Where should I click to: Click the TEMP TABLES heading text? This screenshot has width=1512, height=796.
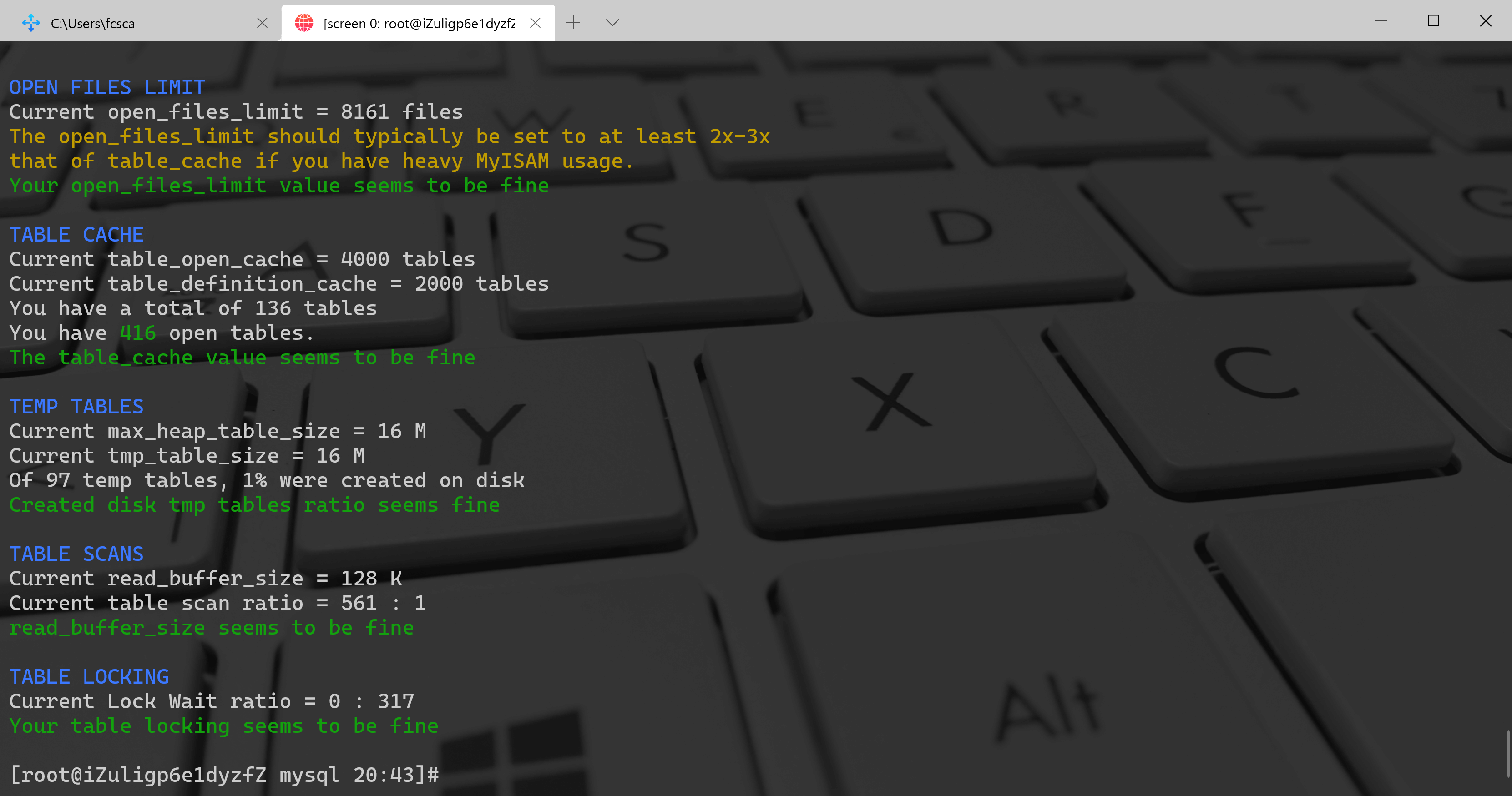(76, 407)
